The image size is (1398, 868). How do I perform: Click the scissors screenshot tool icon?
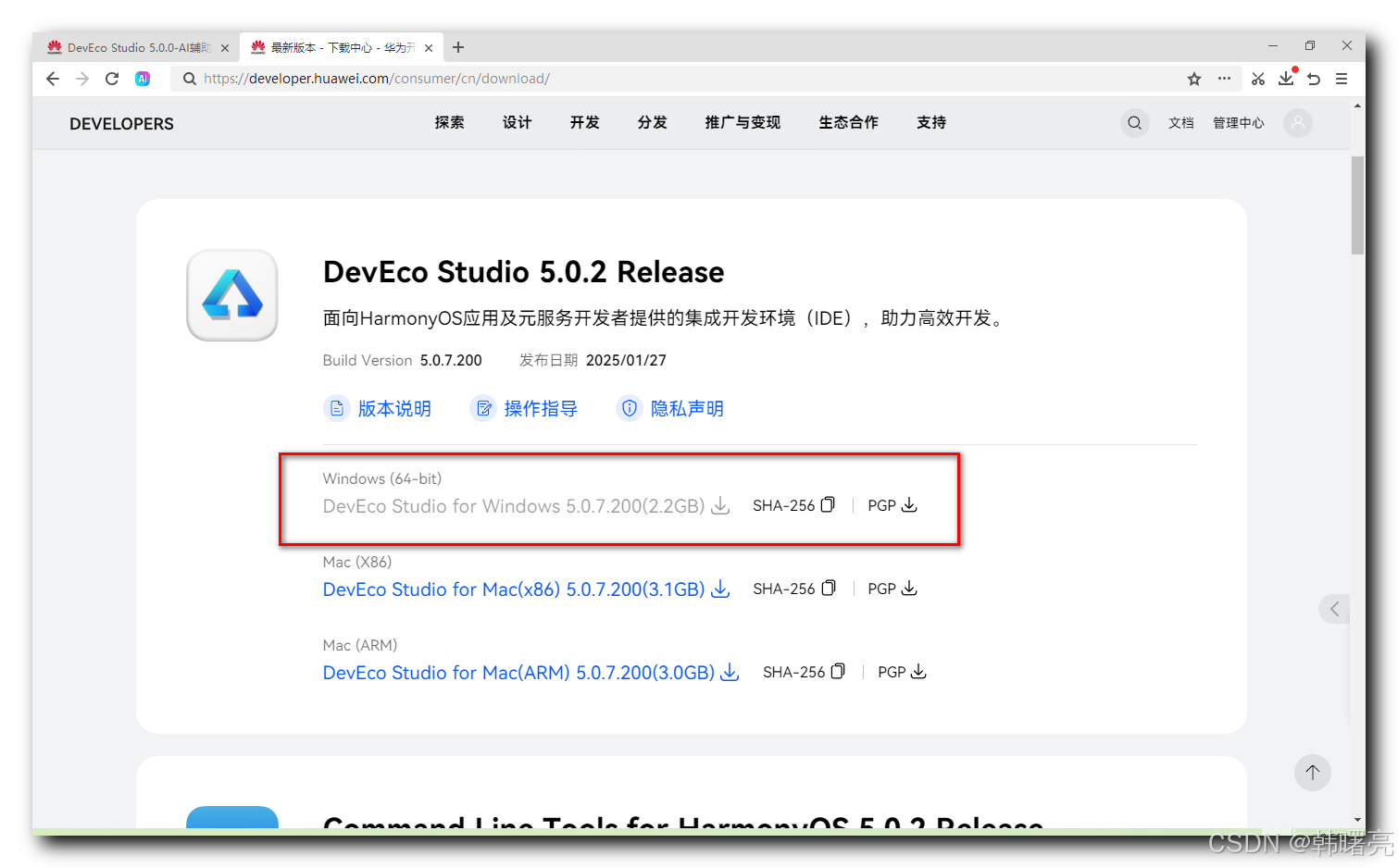1257,79
